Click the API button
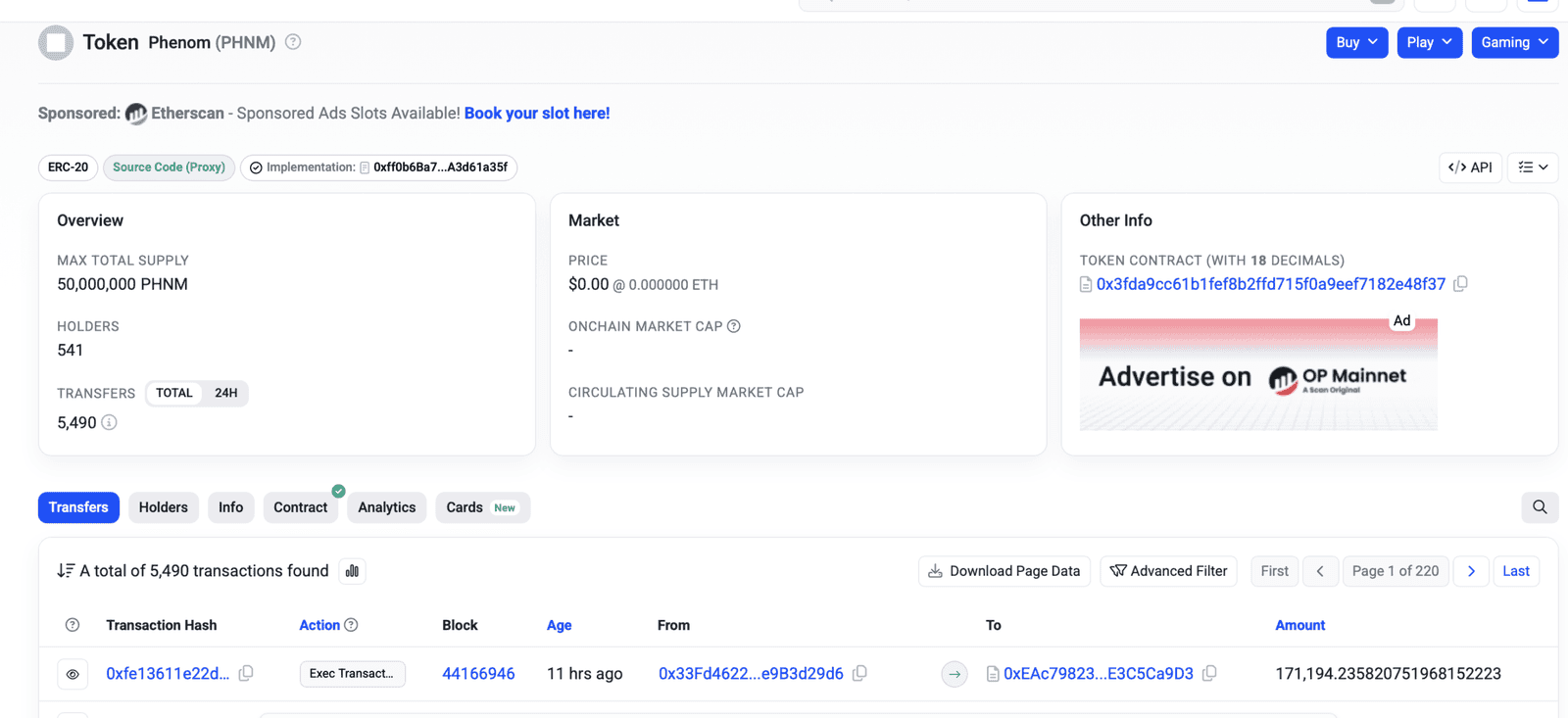The image size is (1568, 718). pos(1471,168)
